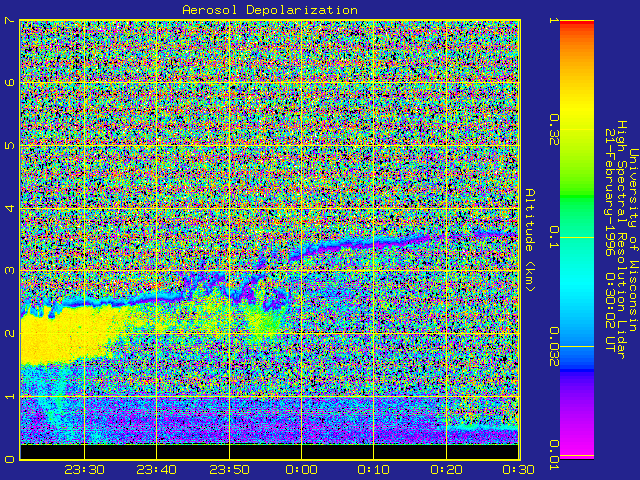Click time axis label 0:20
The image size is (640, 480).
tap(447, 470)
